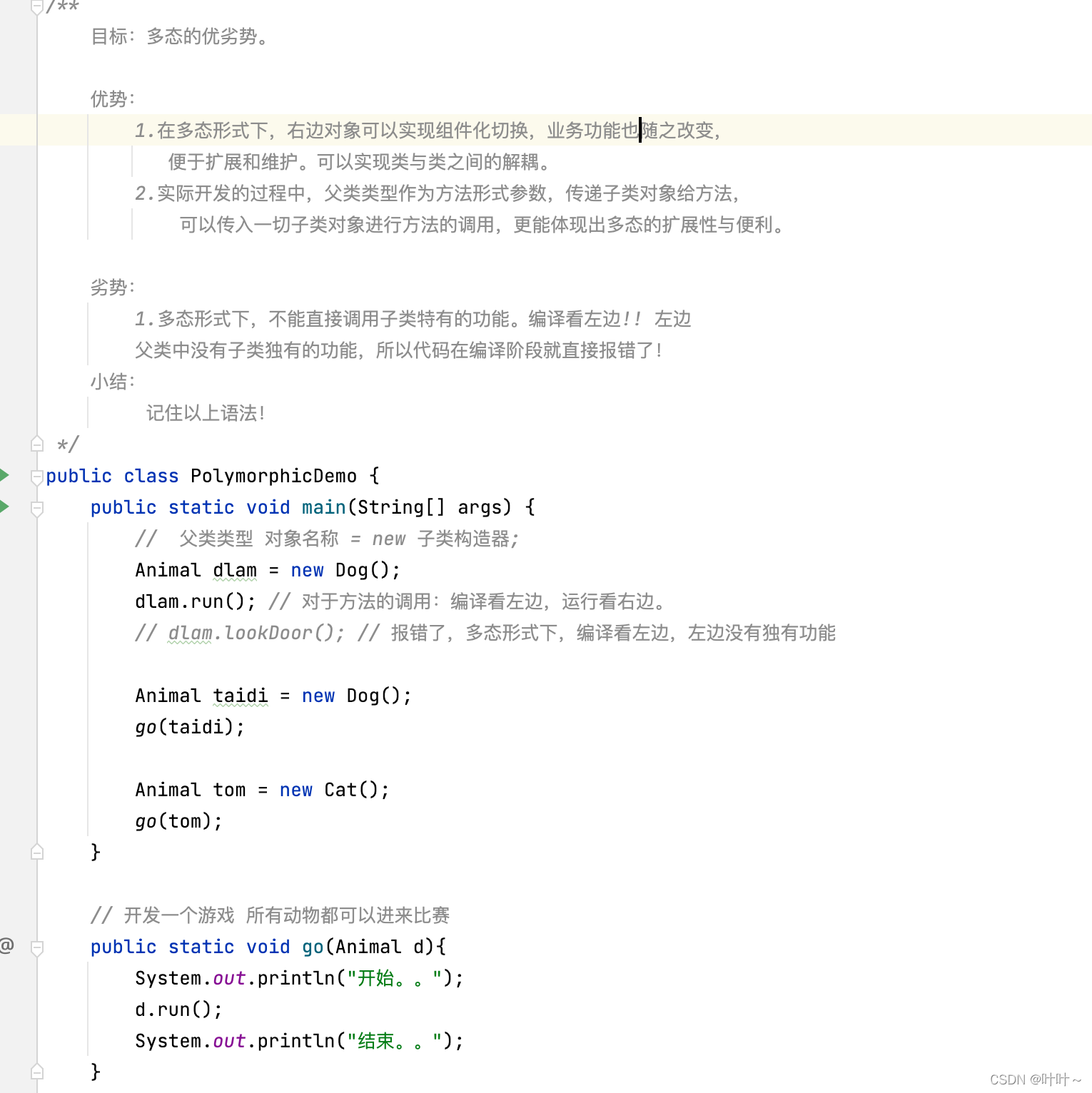This screenshot has height=1093, width=1092.
Task: Click fold marker at go method closing brace
Action: [37, 1072]
